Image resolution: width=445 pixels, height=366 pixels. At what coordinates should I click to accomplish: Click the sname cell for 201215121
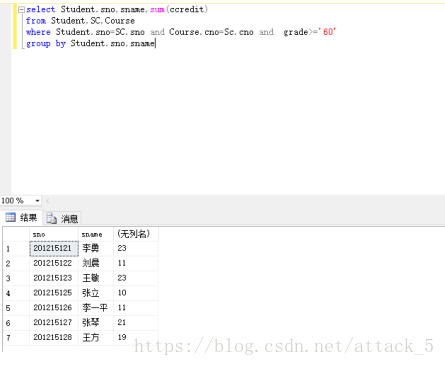click(96, 249)
